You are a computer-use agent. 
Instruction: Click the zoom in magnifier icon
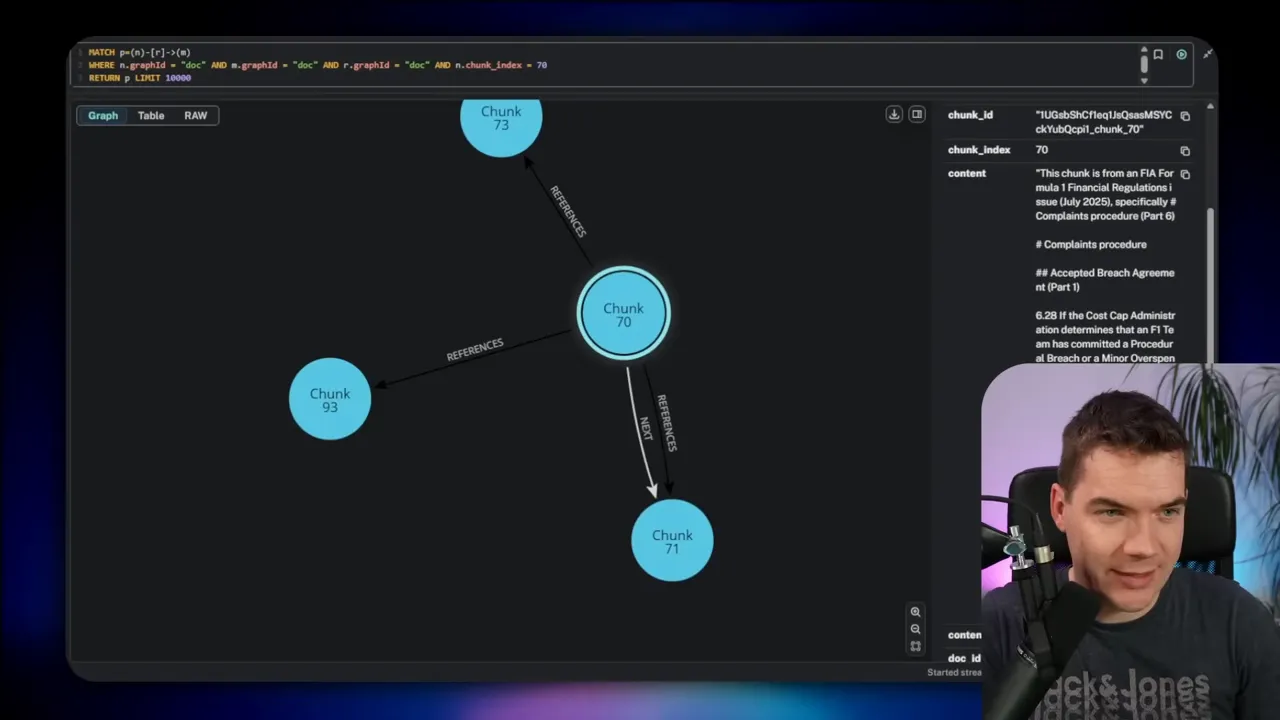tap(915, 611)
